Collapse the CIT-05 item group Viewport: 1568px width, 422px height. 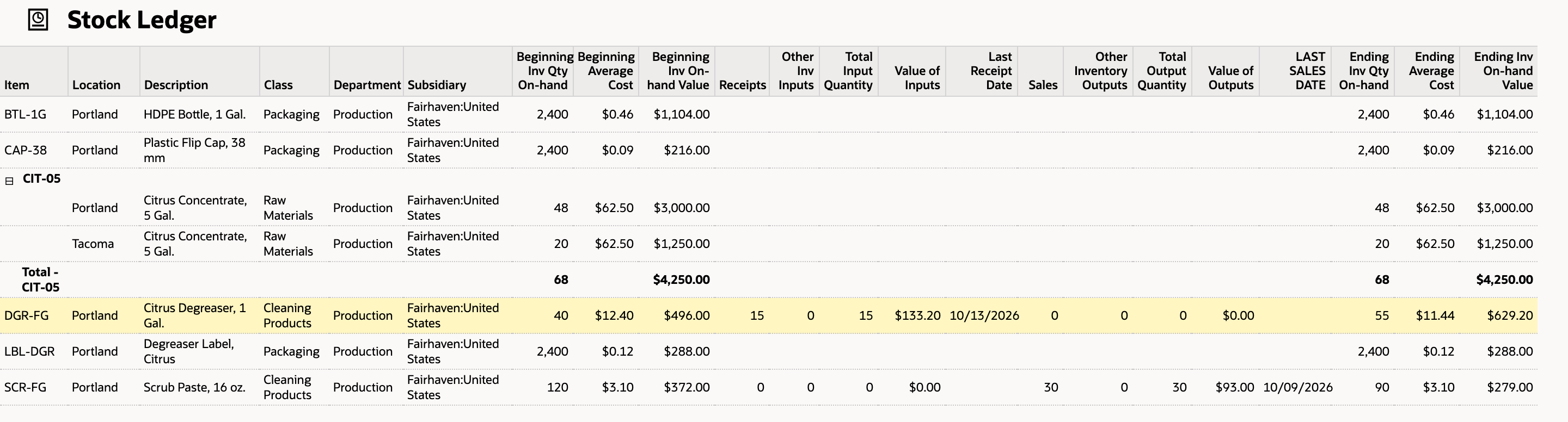pos(9,181)
